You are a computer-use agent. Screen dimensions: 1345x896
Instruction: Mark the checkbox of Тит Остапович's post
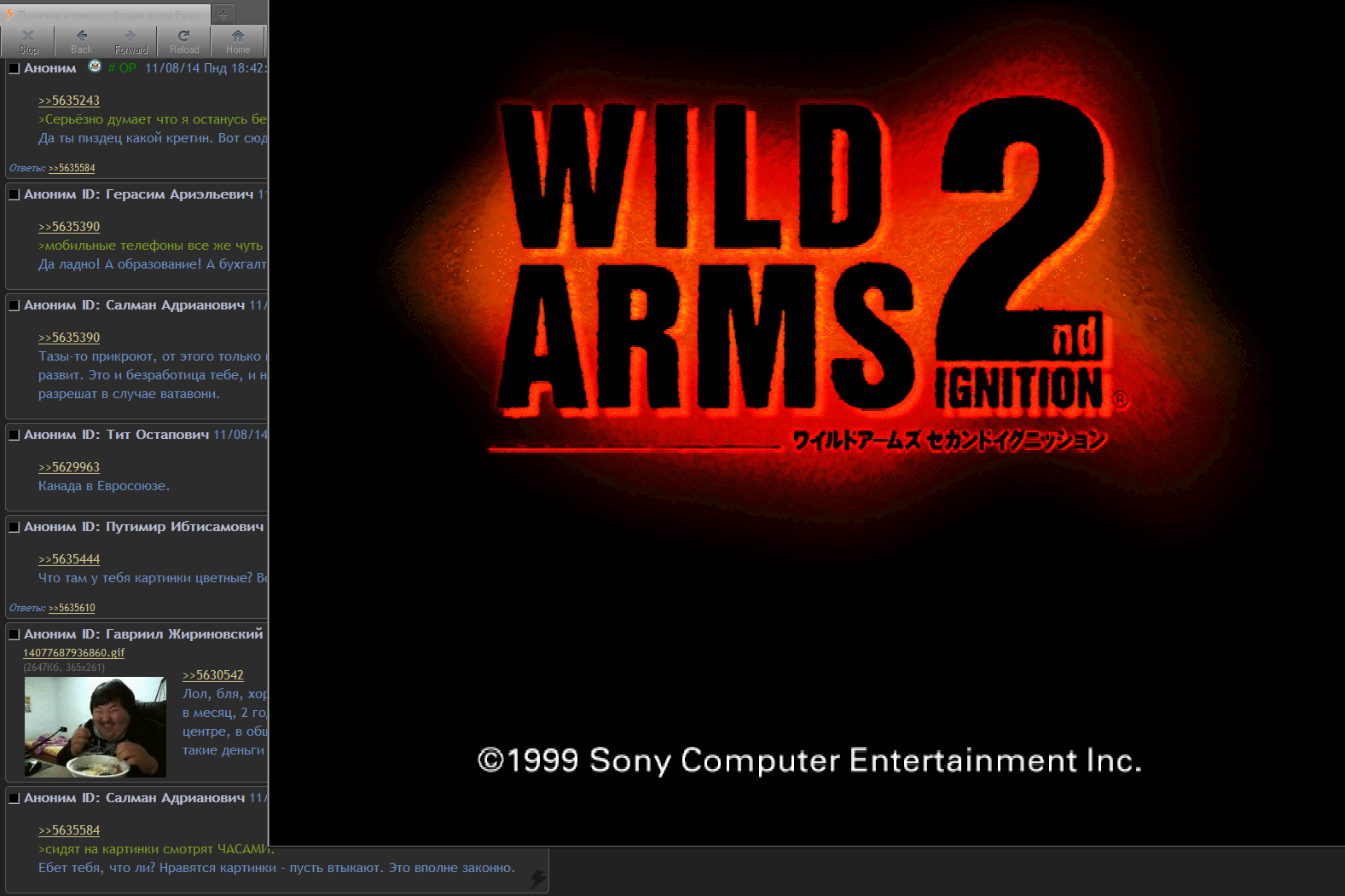click(14, 435)
